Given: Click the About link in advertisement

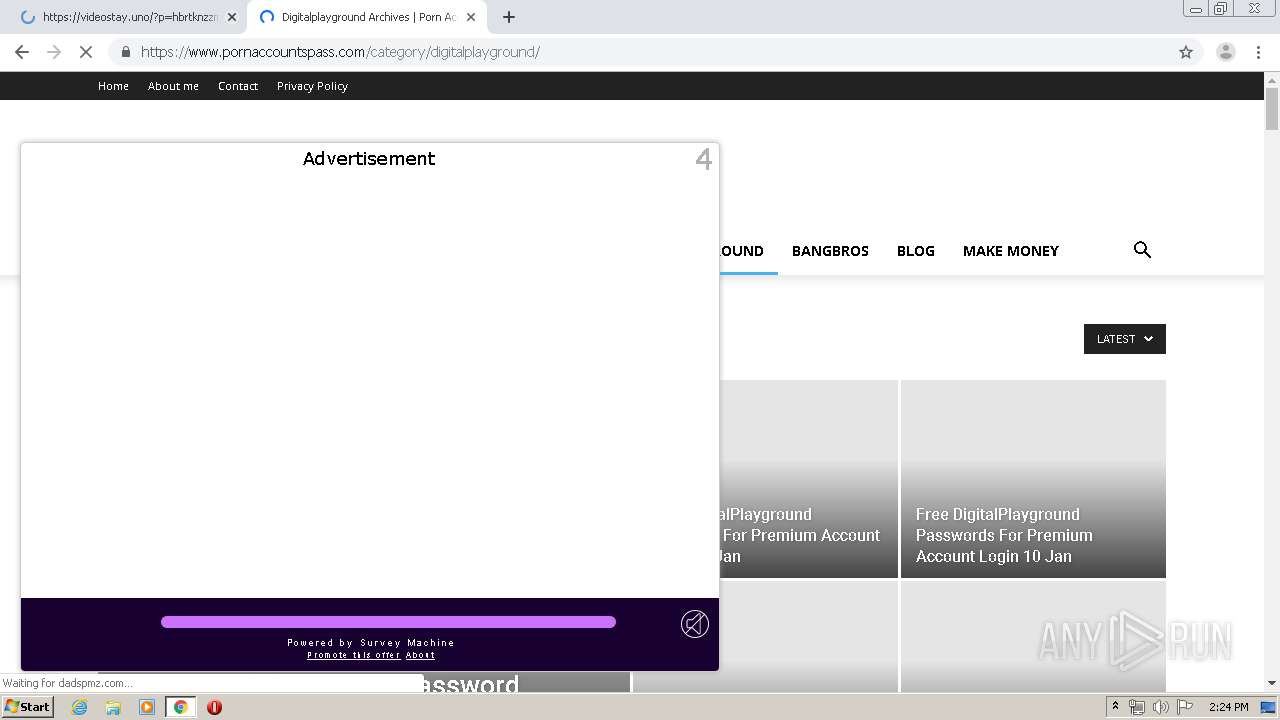Looking at the screenshot, I should 420,655.
